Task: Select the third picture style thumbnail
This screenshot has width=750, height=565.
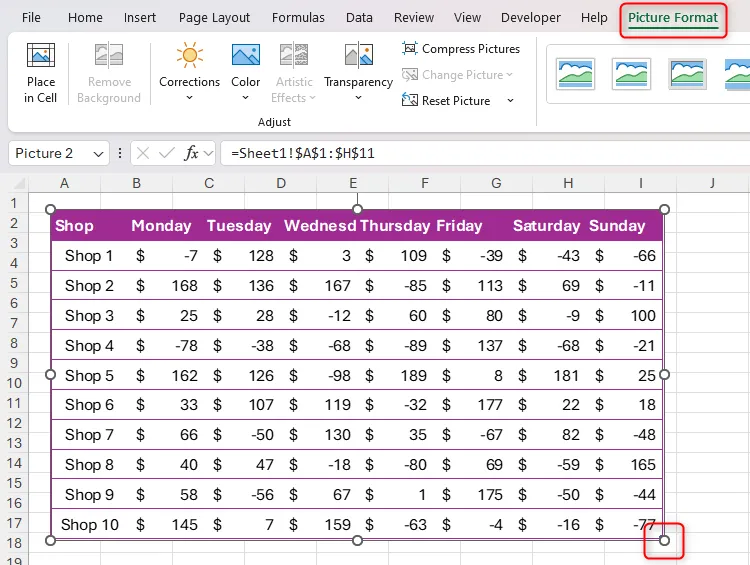Action: pyautogui.click(x=688, y=72)
